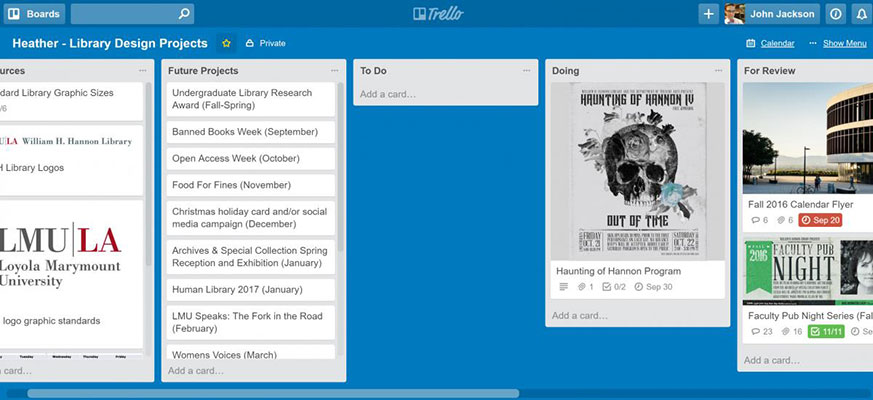Open the notifications bell
The image size is (873, 400).
pyautogui.click(x=861, y=14)
